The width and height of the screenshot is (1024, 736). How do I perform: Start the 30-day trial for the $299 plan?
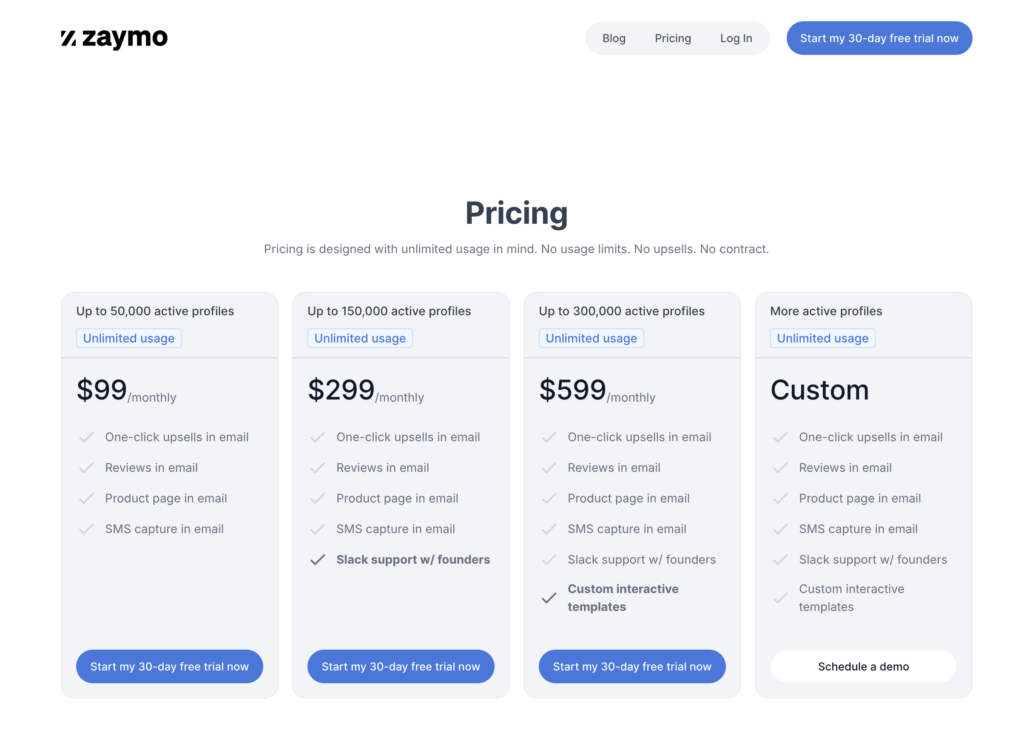click(x=400, y=666)
